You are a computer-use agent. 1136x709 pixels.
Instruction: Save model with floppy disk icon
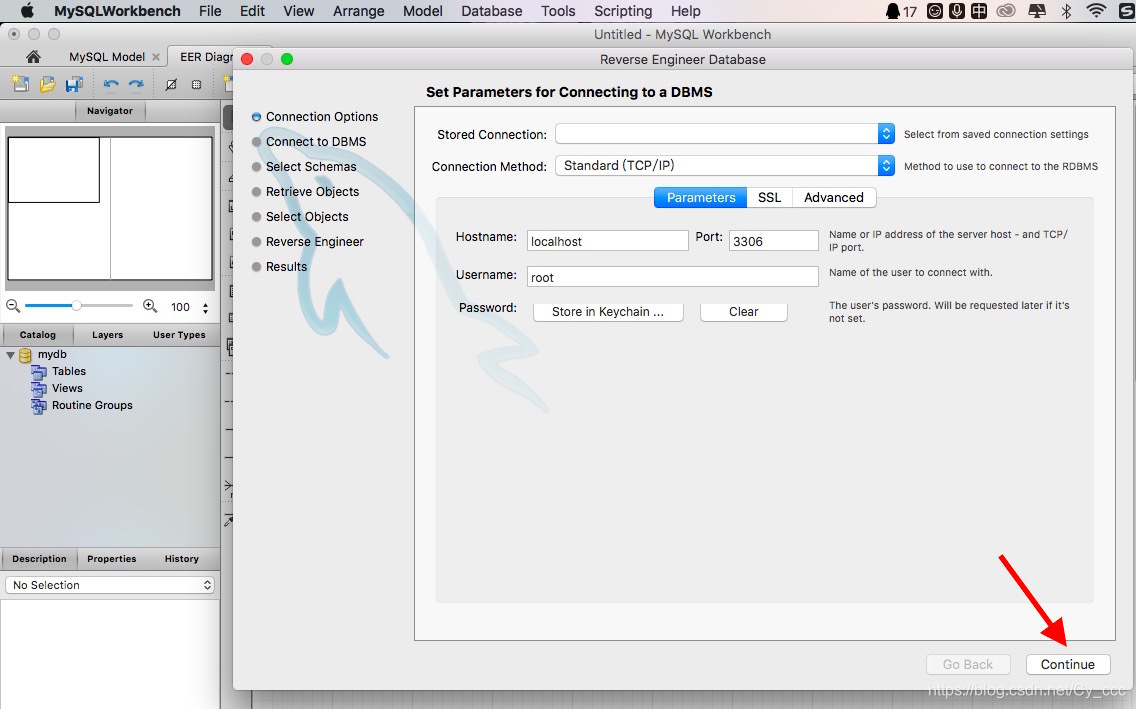74,84
